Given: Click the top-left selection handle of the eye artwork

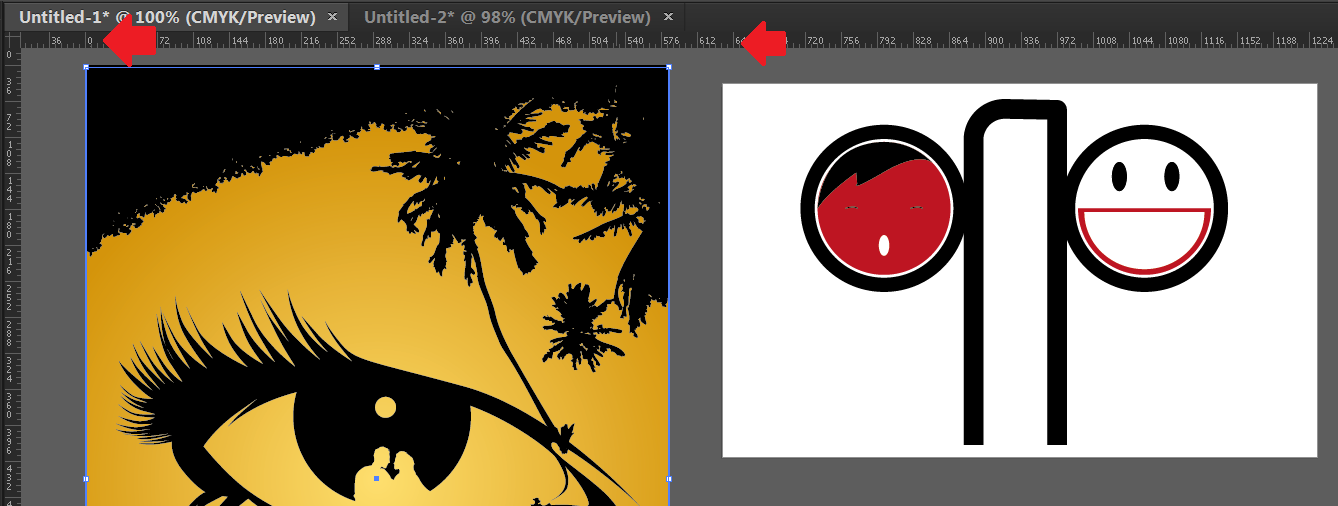Looking at the screenshot, I should click(86, 67).
